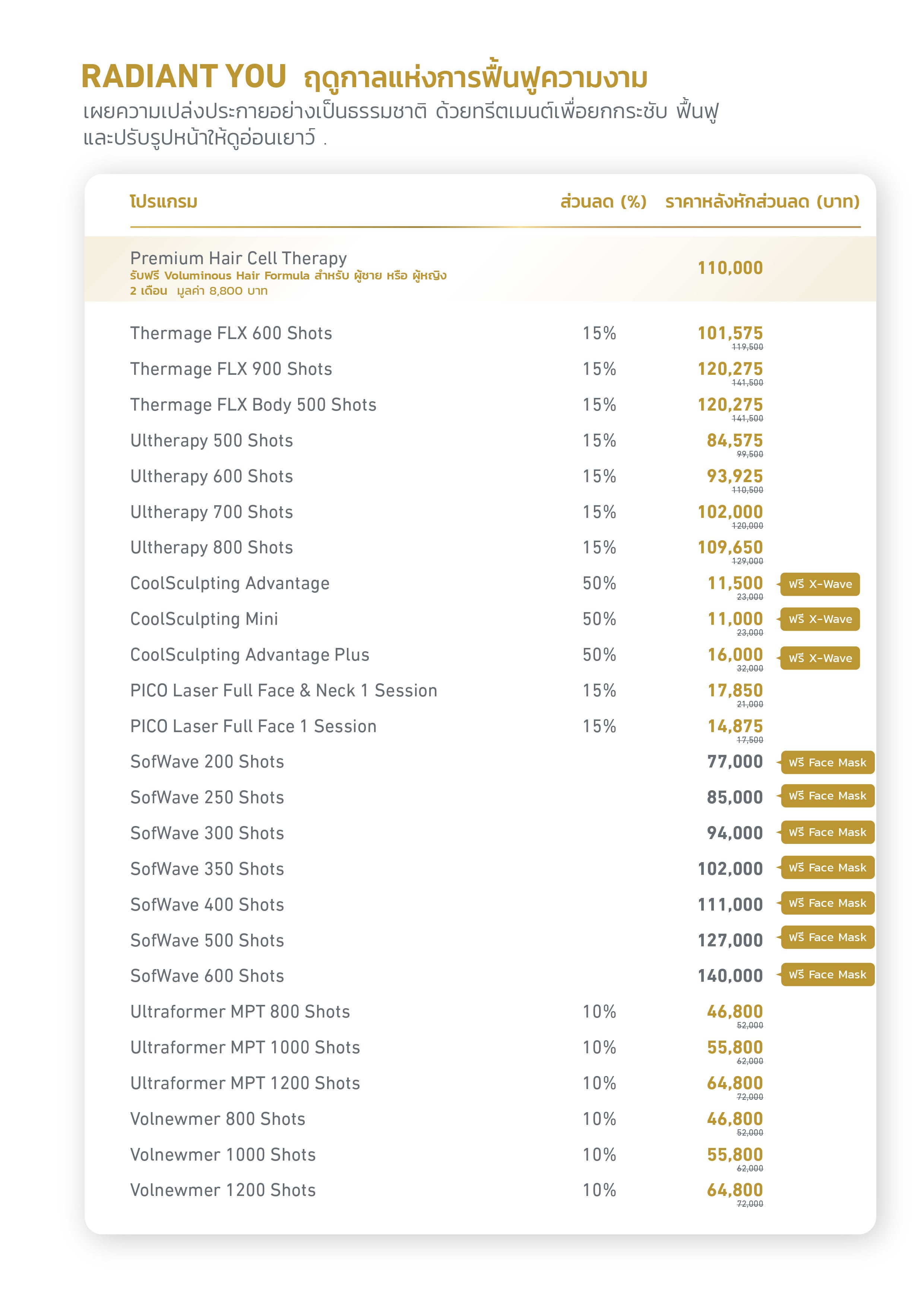Select the Thermage FLX 600 Shots program

231,333
